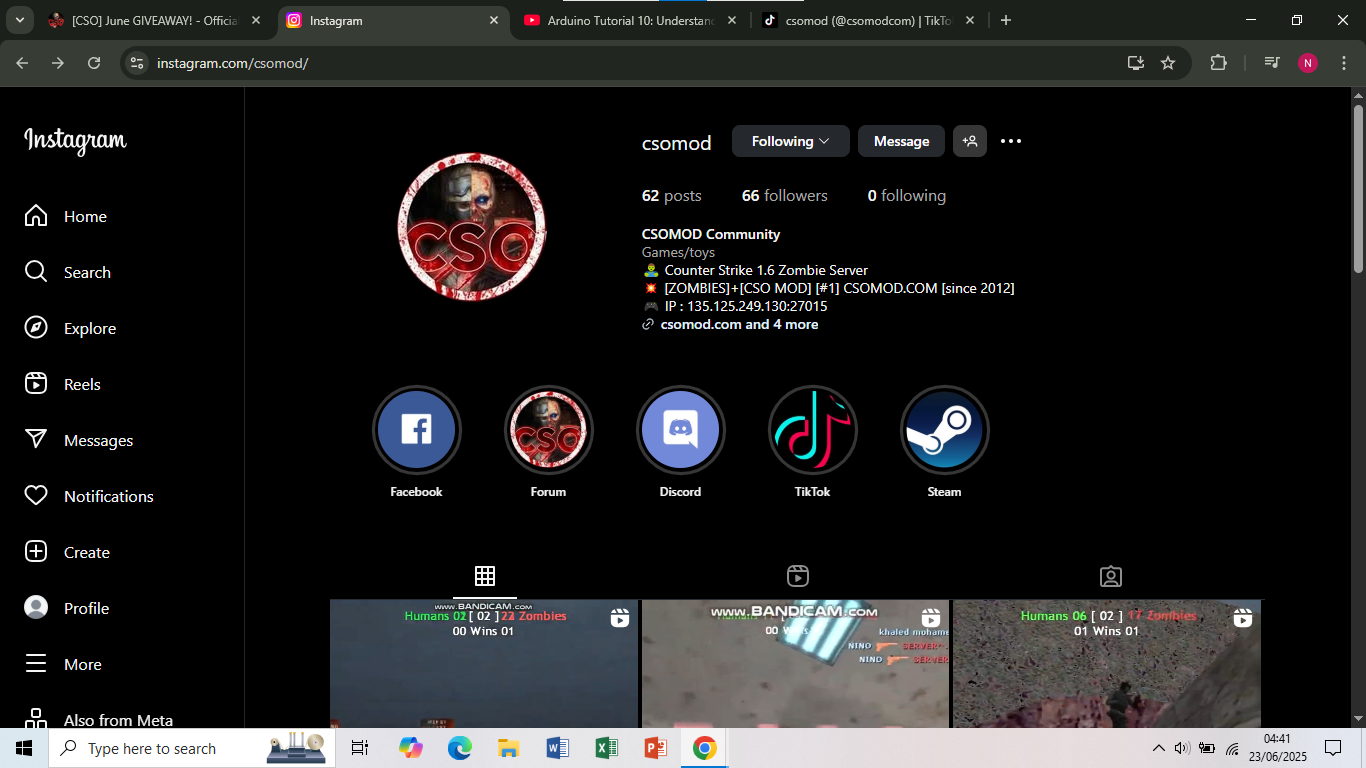Open the first reel thumbnail in grid

[x=484, y=664]
